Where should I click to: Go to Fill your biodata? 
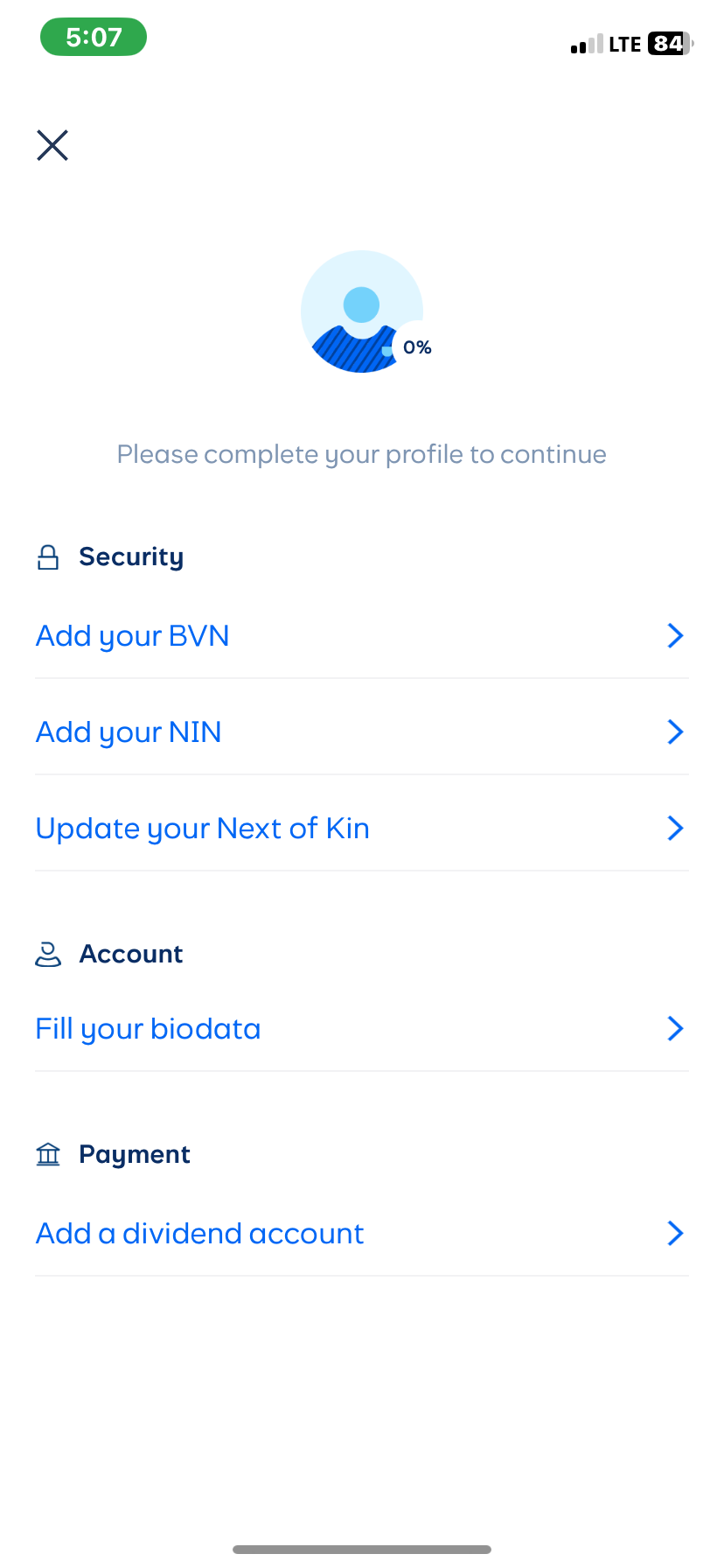click(x=149, y=1029)
